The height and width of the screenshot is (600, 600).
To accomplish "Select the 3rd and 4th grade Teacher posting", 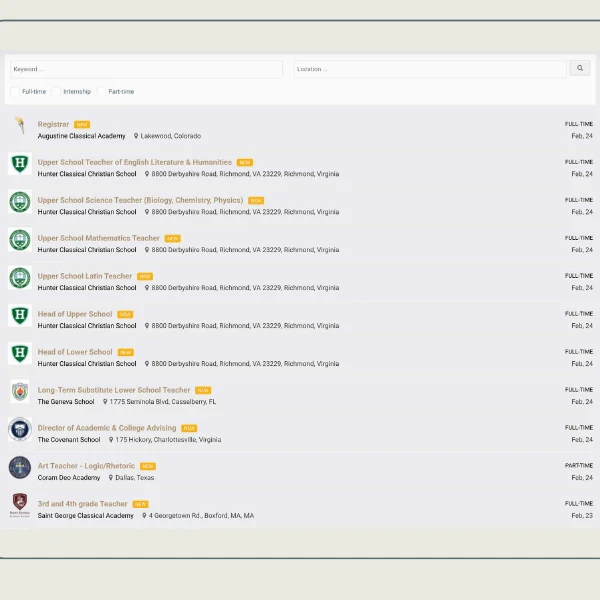I will coord(83,504).
